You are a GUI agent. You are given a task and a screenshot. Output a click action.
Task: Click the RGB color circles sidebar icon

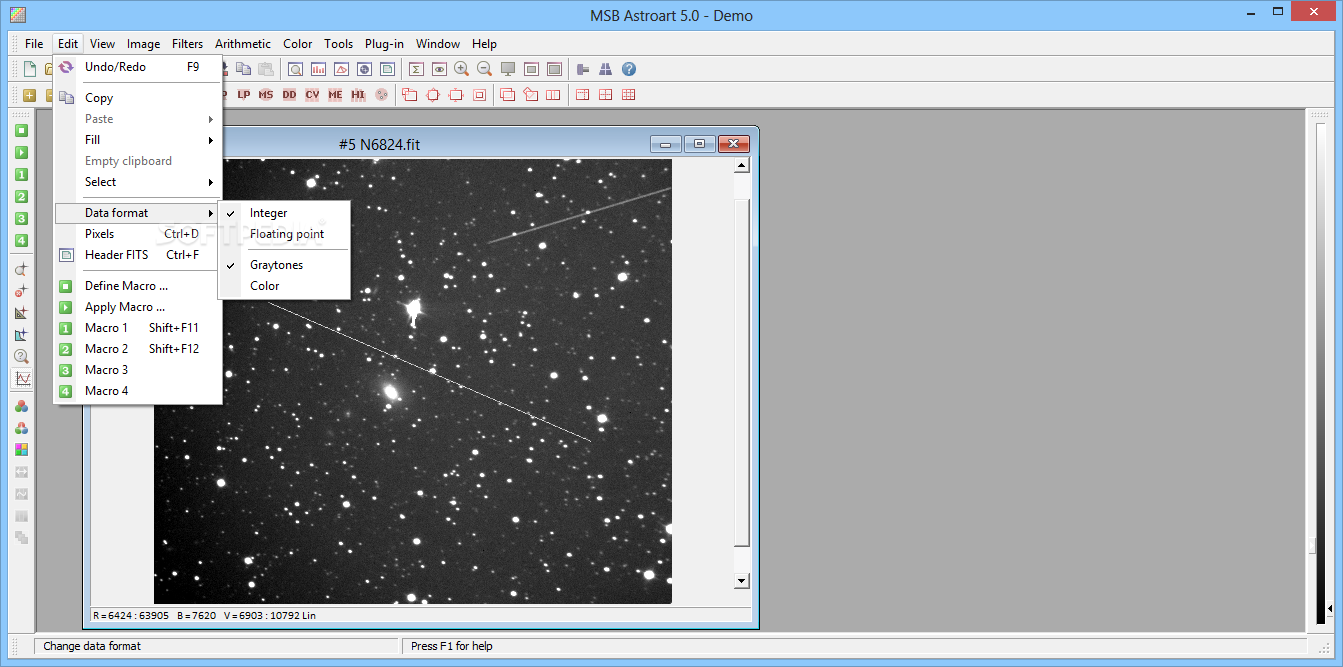click(x=21, y=406)
